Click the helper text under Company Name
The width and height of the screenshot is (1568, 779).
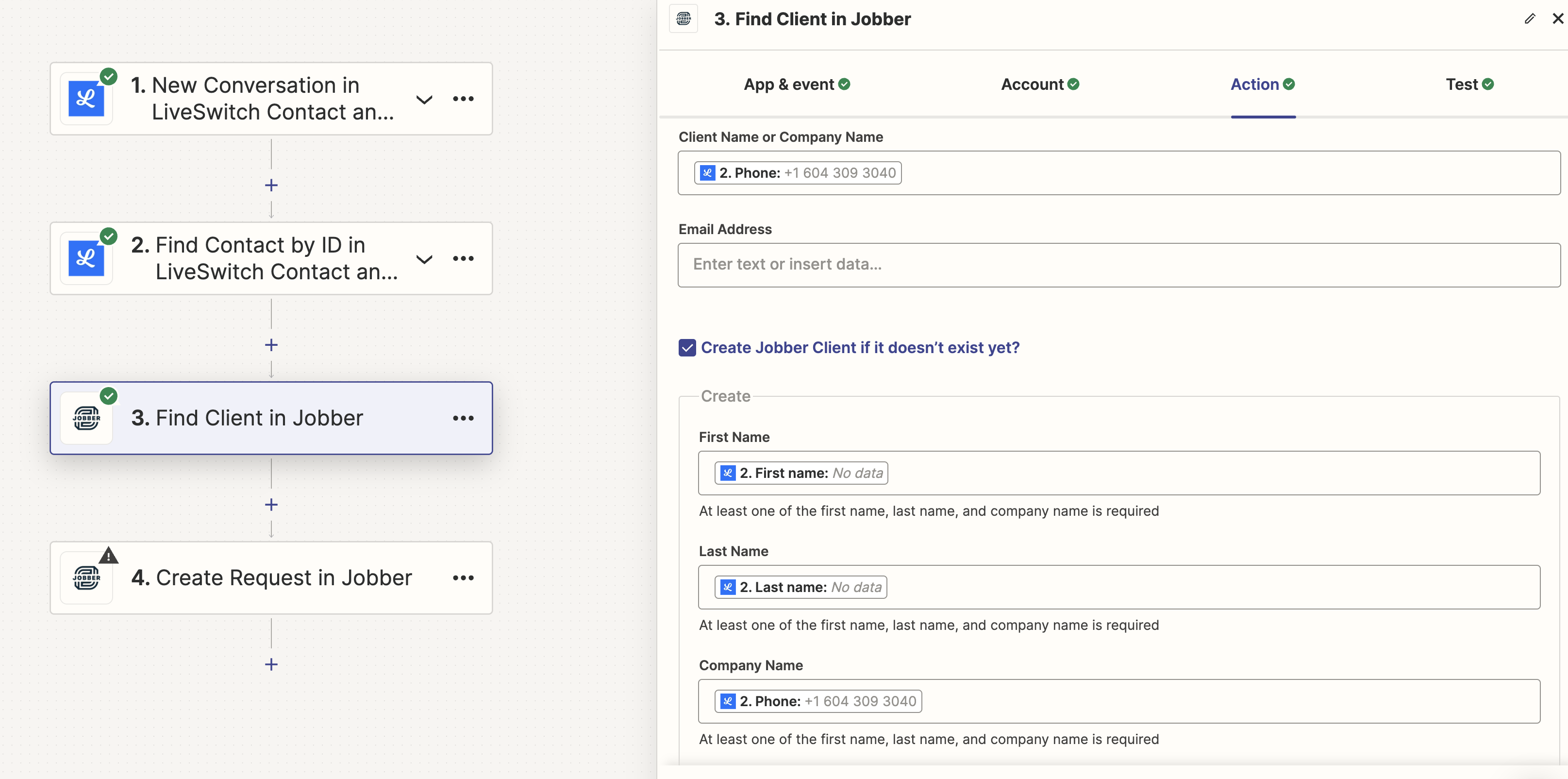(929, 739)
